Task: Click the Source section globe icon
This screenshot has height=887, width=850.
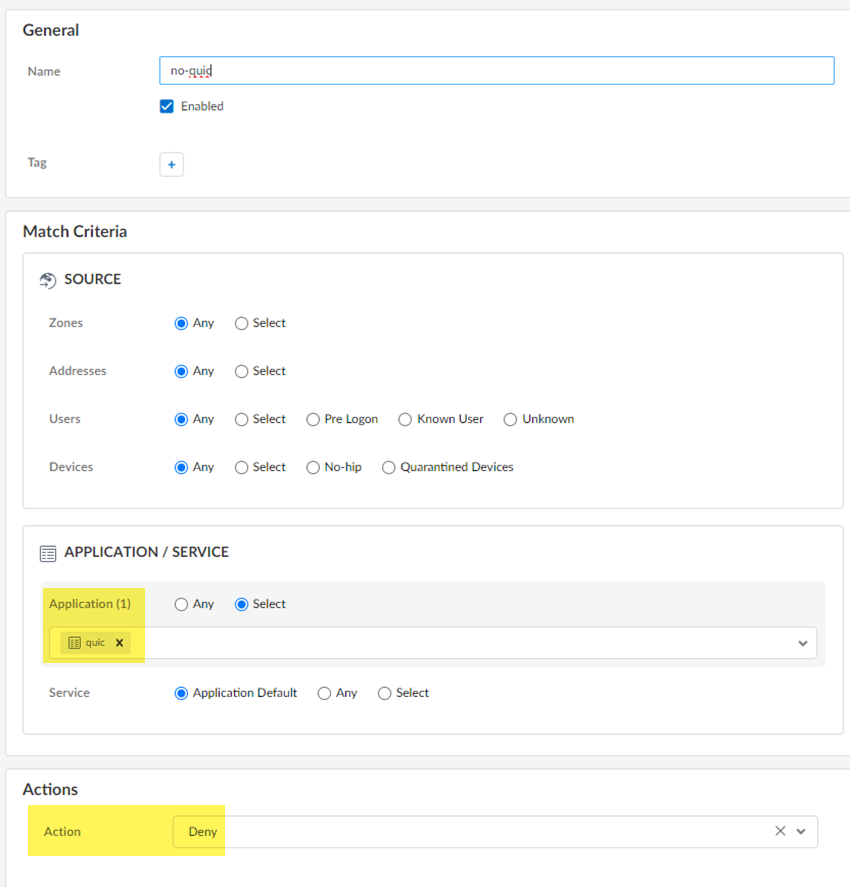Action: click(48, 280)
